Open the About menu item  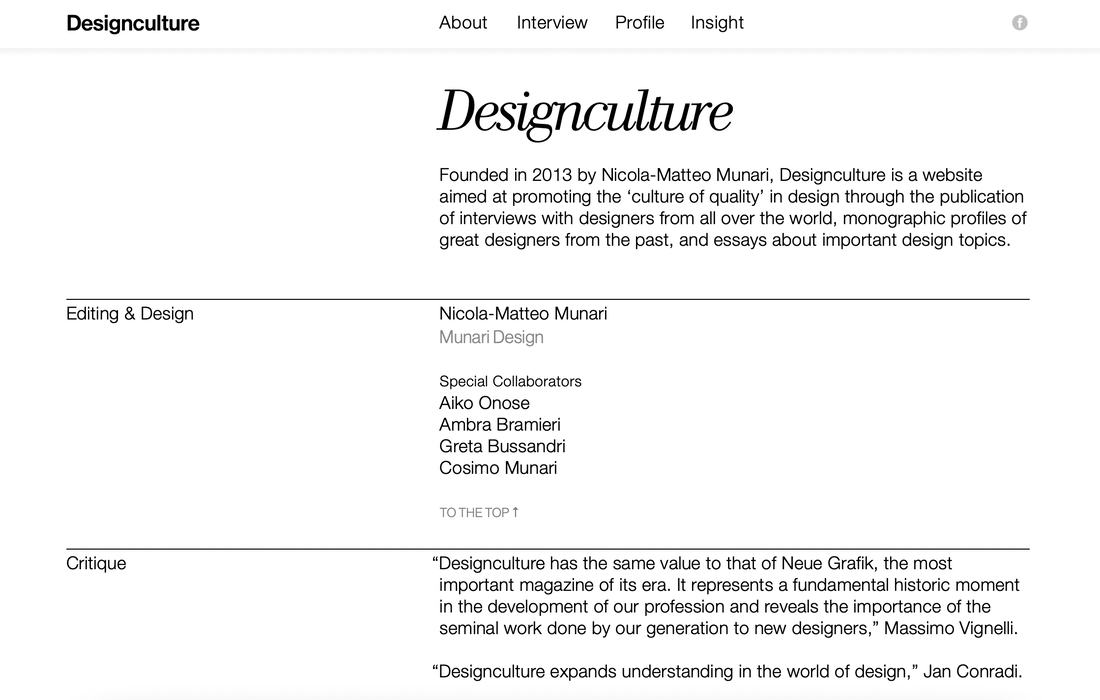[463, 22]
